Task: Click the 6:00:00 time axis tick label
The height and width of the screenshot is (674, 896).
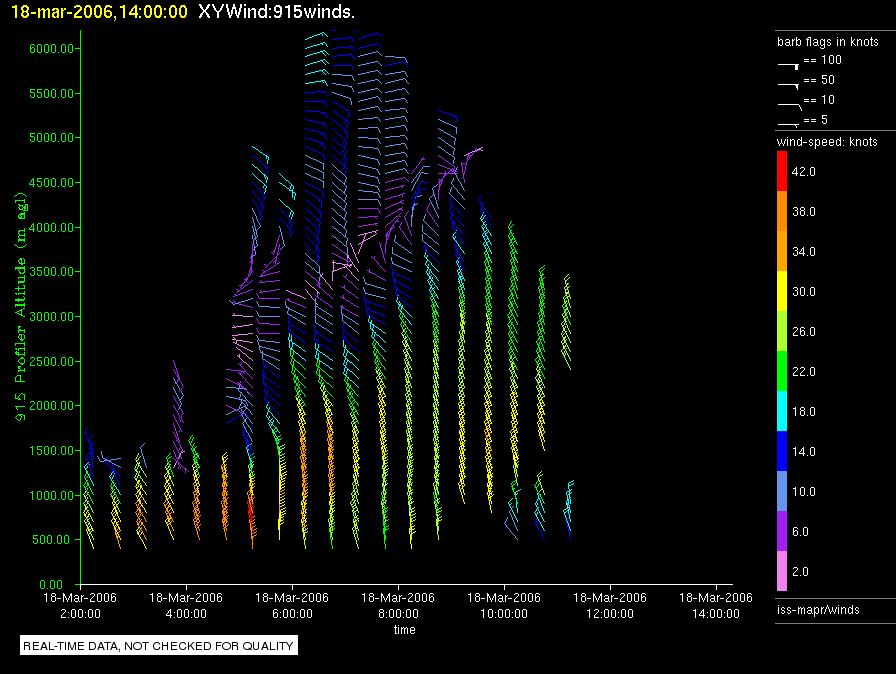Action: [291, 604]
